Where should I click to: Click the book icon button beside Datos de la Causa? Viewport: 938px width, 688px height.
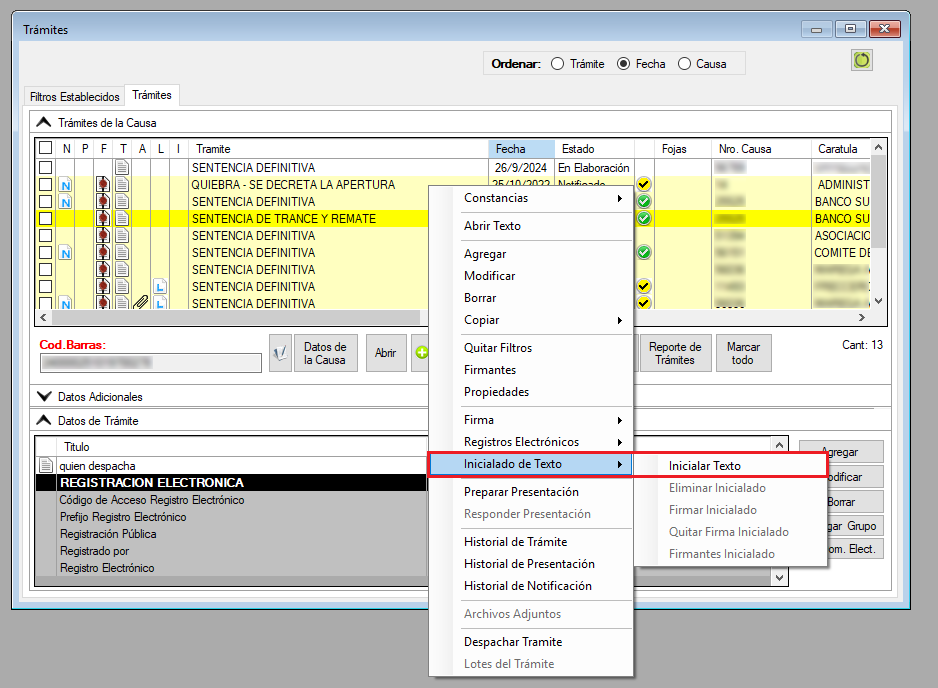[280, 353]
